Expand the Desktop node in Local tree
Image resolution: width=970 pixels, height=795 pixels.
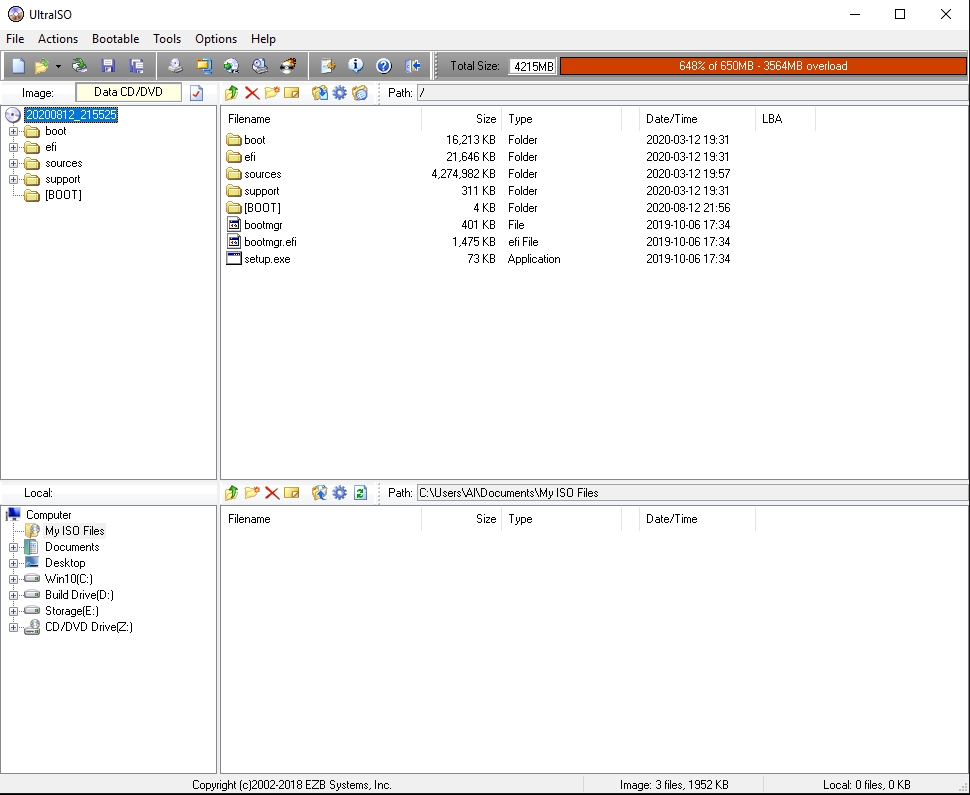pos(13,563)
